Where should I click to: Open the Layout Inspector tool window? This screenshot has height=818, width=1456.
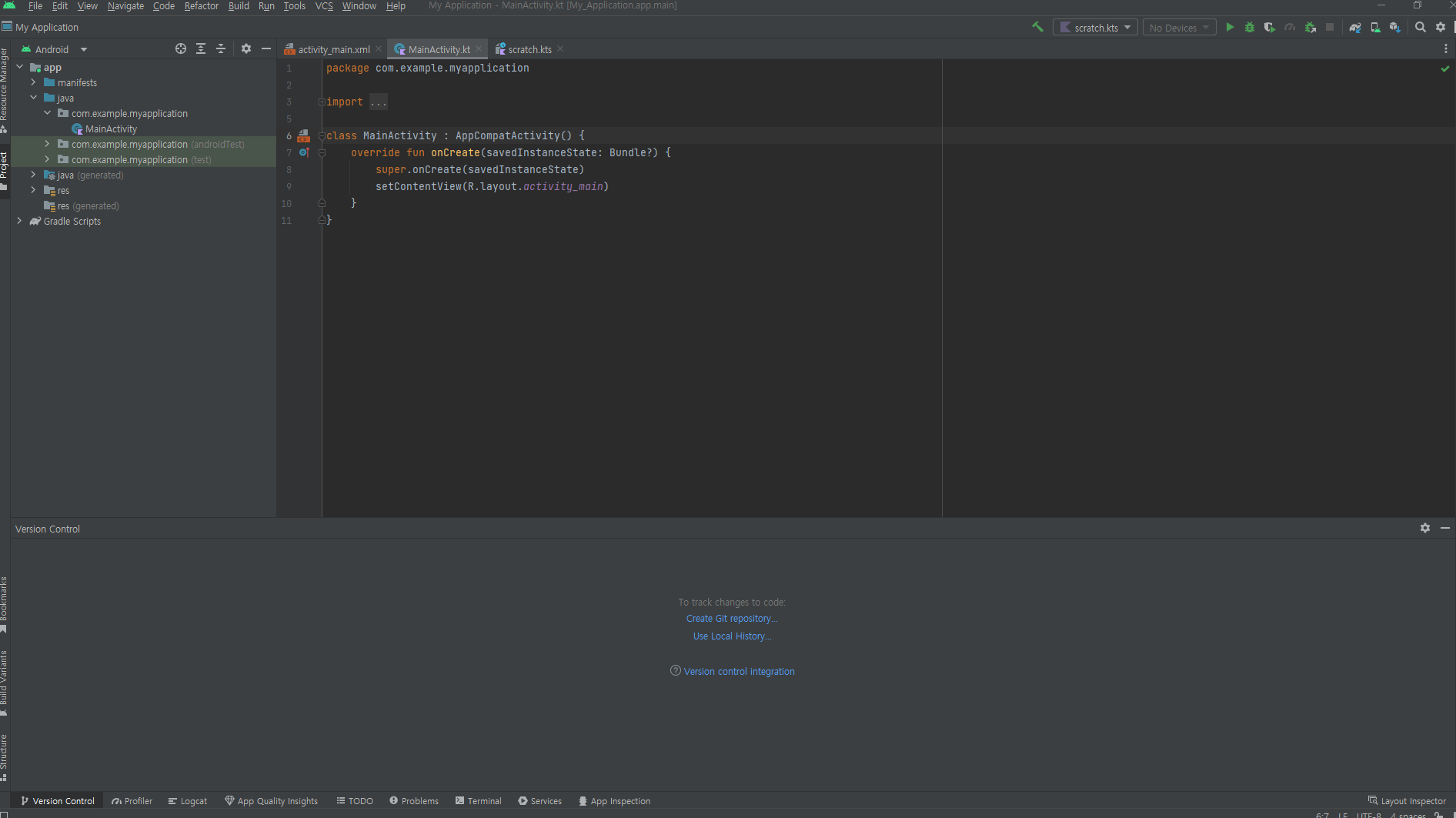1407,801
